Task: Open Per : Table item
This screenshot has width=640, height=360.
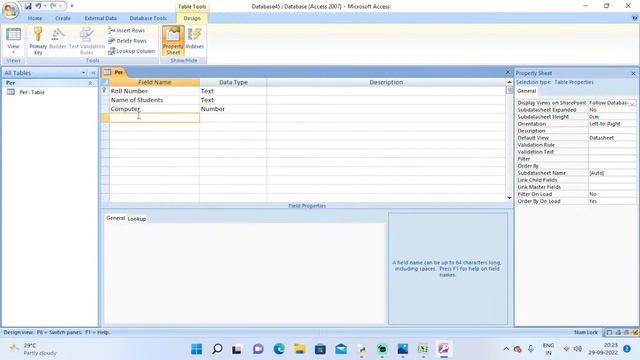Action: [32, 92]
